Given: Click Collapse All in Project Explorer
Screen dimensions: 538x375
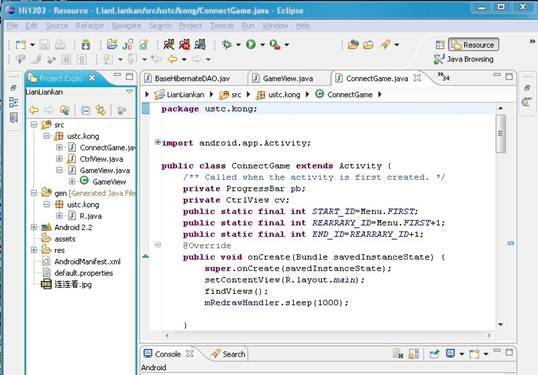Looking at the screenshot, I should click(x=85, y=110).
